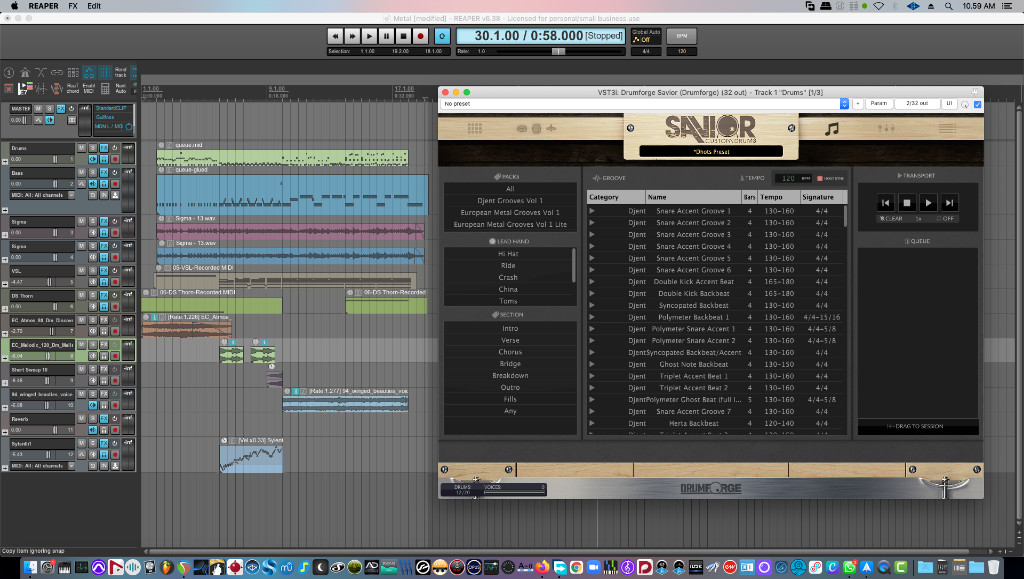Mute the Sylenth1 track
This screenshot has width=1024, height=579.
click(x=82, y=443)
